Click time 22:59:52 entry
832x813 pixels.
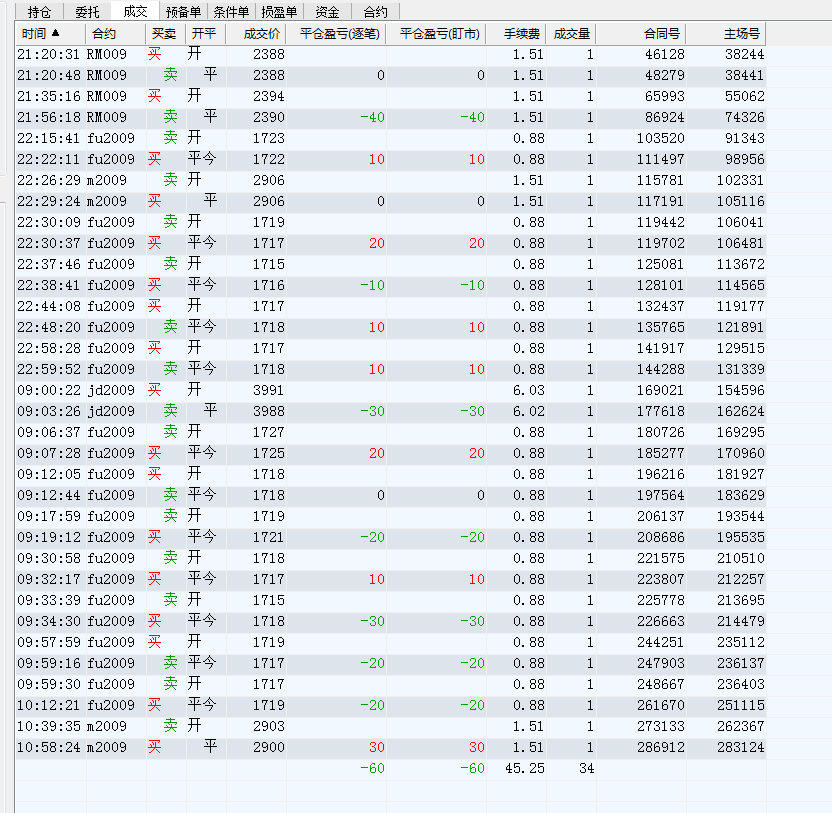tap(49, 369)
